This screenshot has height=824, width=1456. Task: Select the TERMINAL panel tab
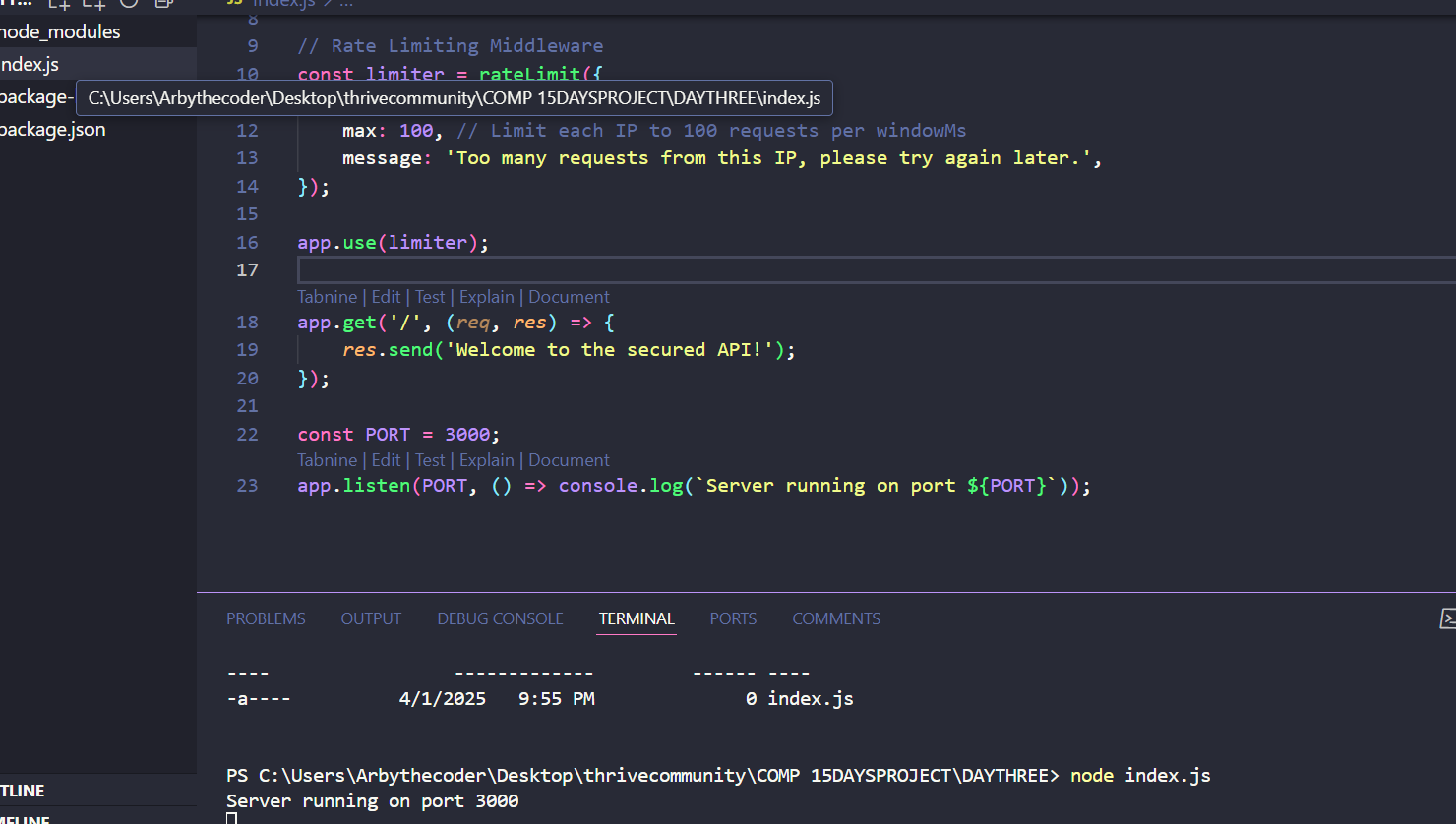(637, 618)
